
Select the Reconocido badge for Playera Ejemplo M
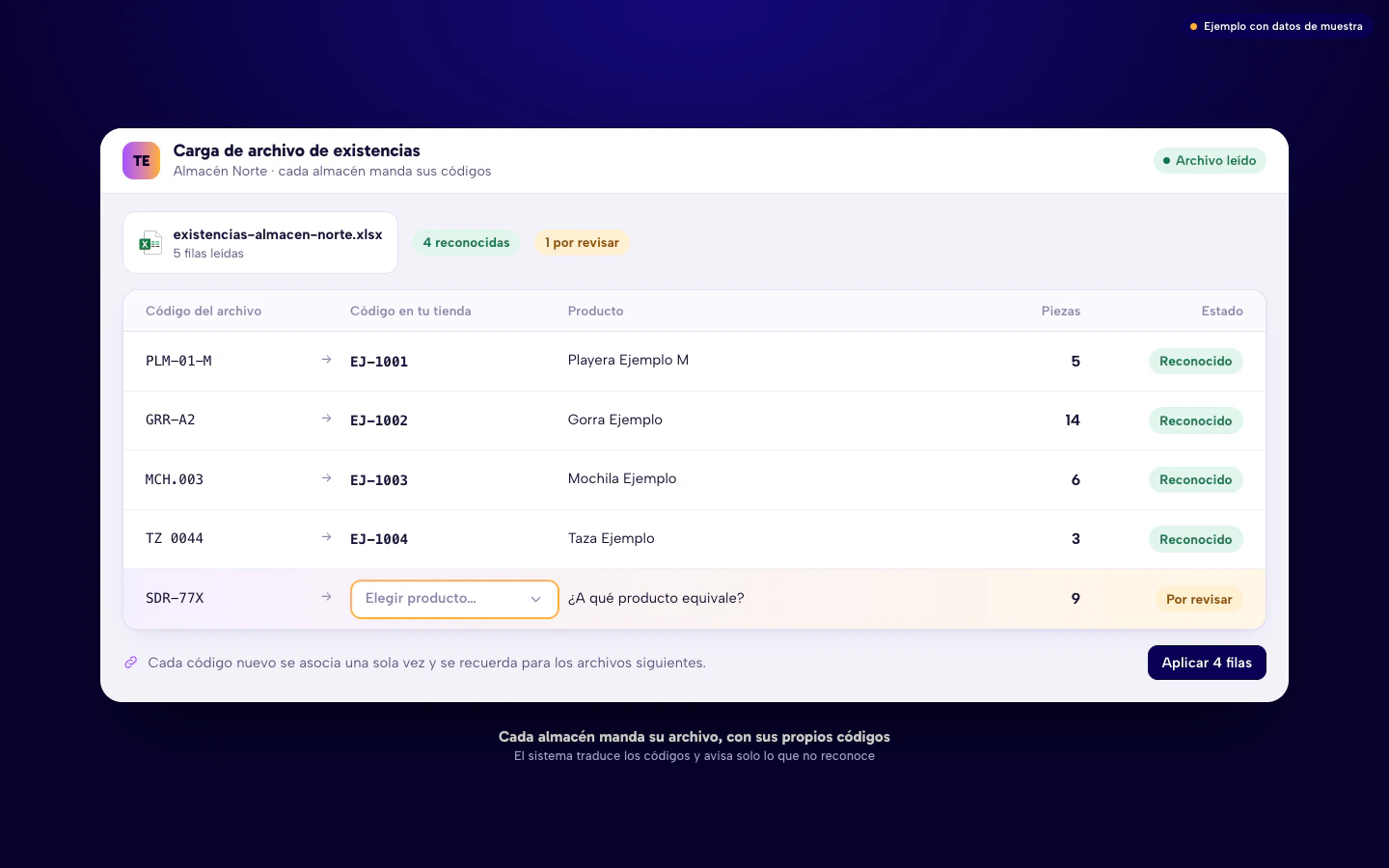pos(1195,362)
